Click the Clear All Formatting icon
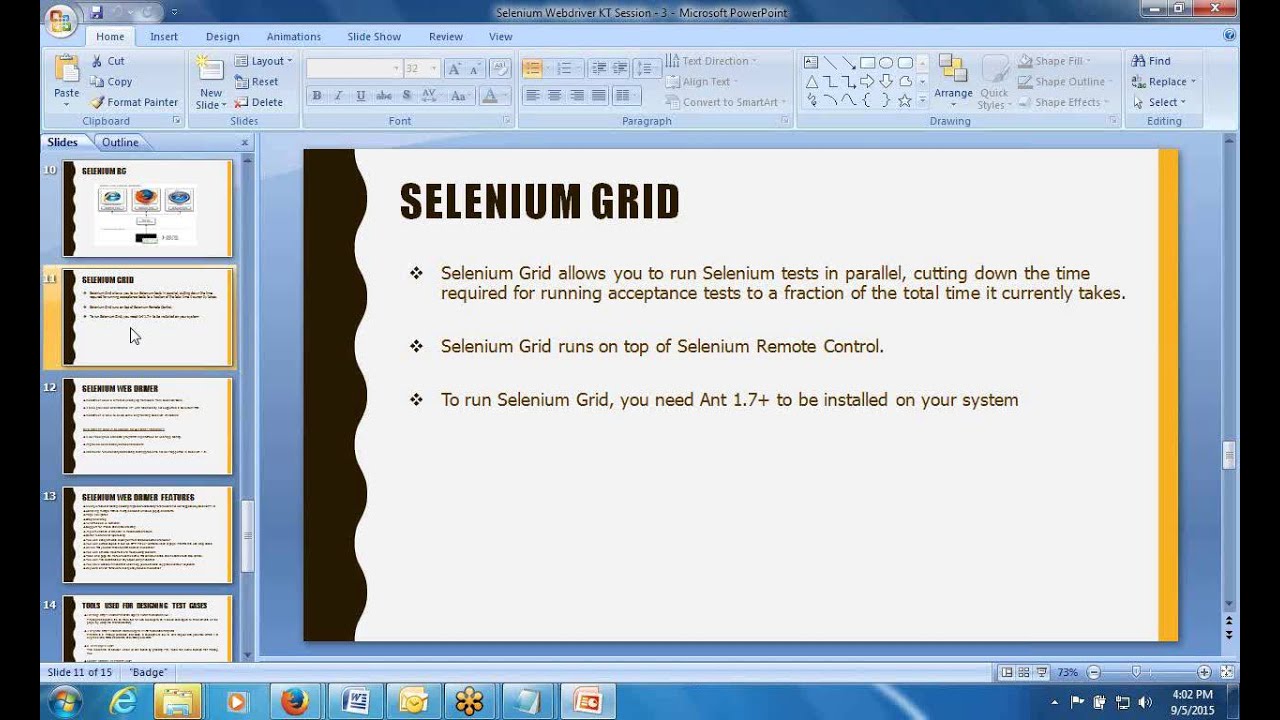 click(500, 68)
